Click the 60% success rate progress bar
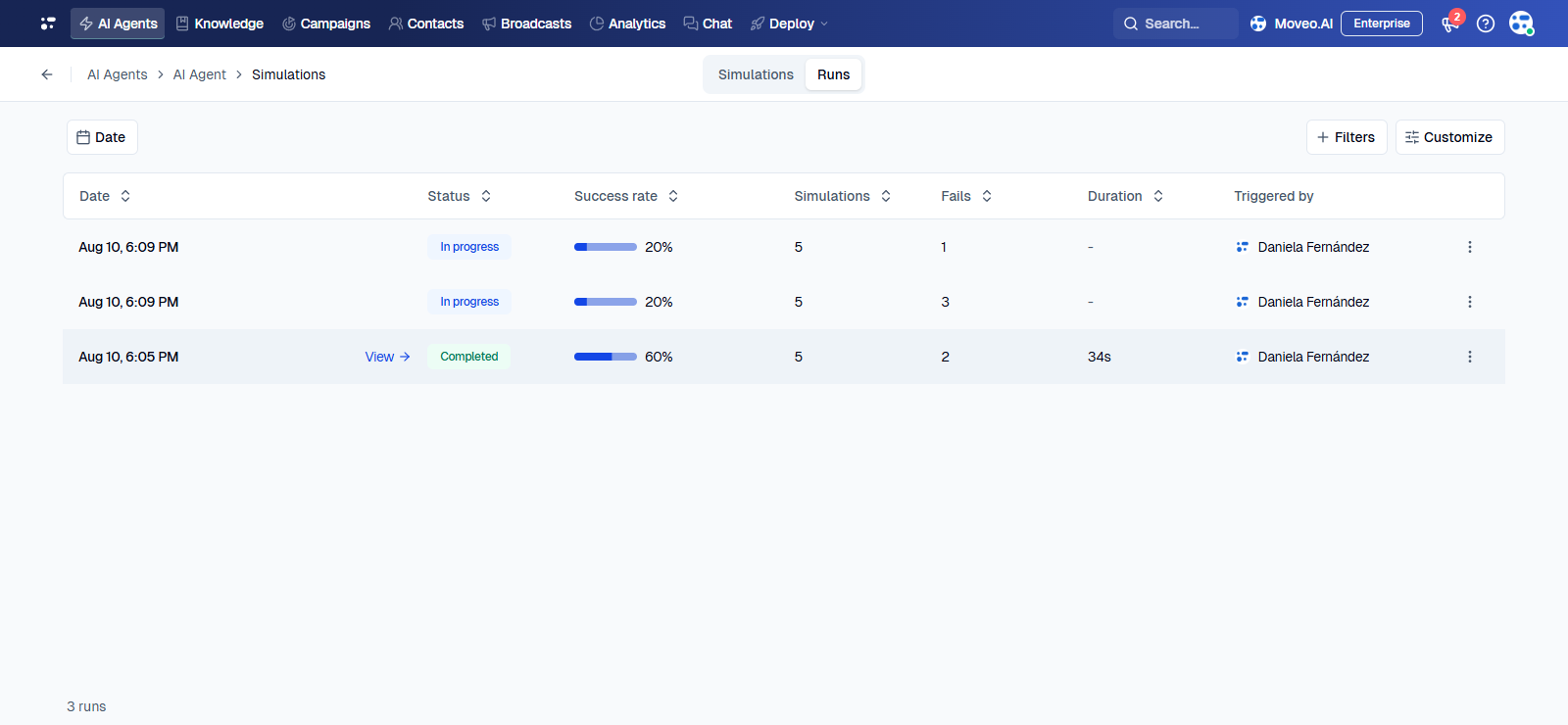1568x725 pixels. tap(606, 357)
